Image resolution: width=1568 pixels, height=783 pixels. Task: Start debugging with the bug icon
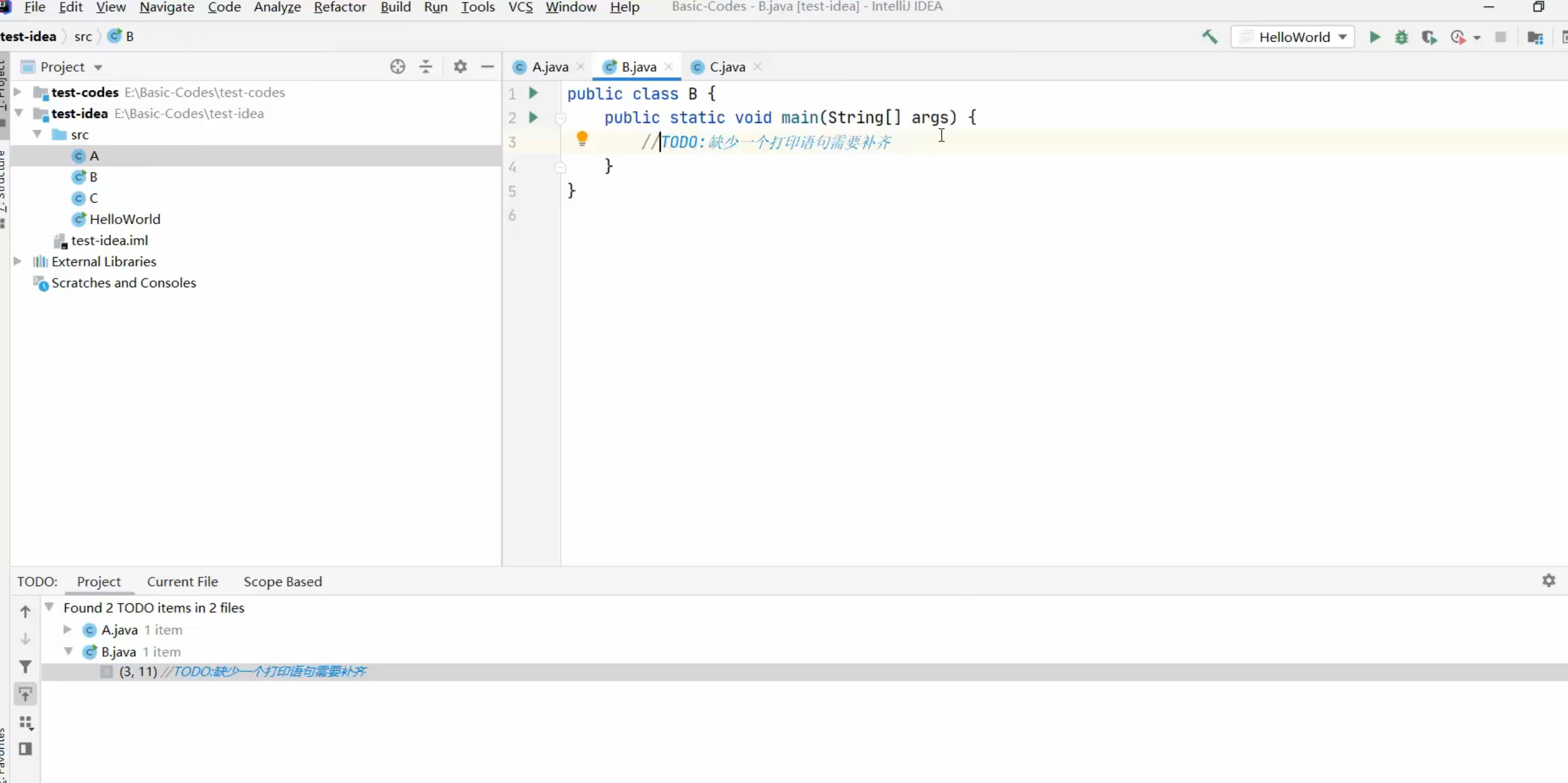pyautogui.click(x=1402, y=37)
